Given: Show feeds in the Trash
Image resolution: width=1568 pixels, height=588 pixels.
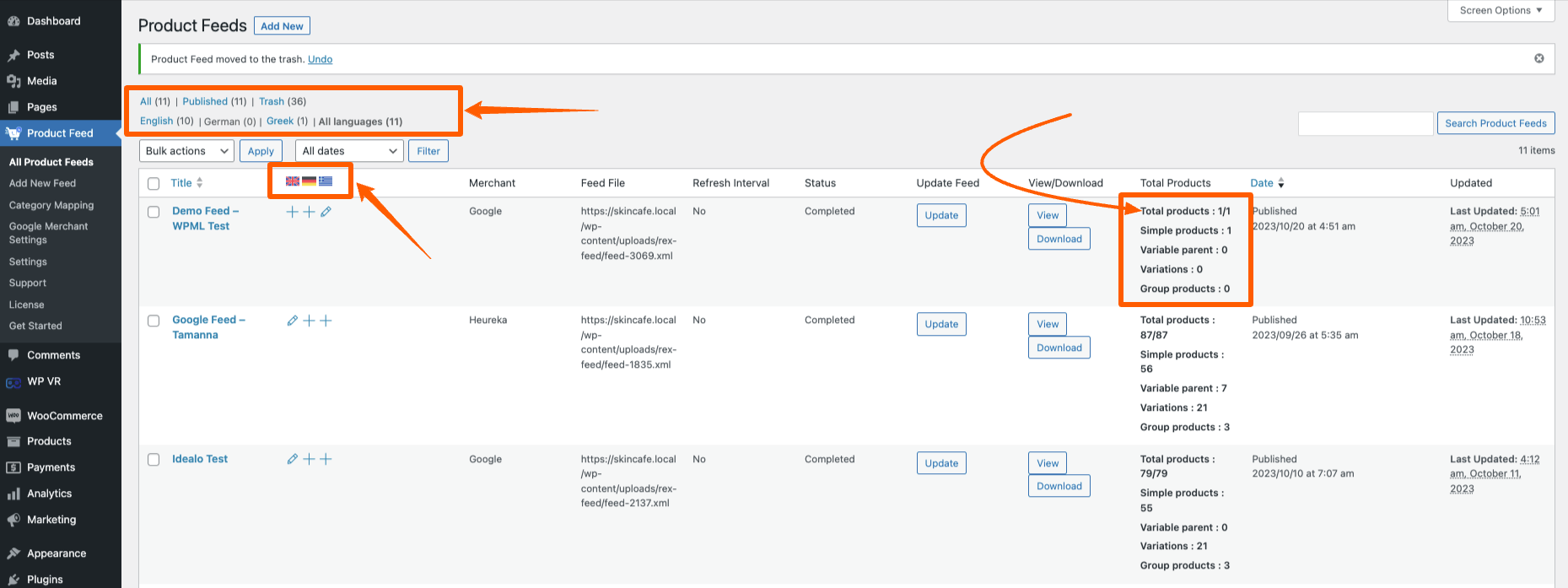Looking at the screenshot, I should point(272,101).
